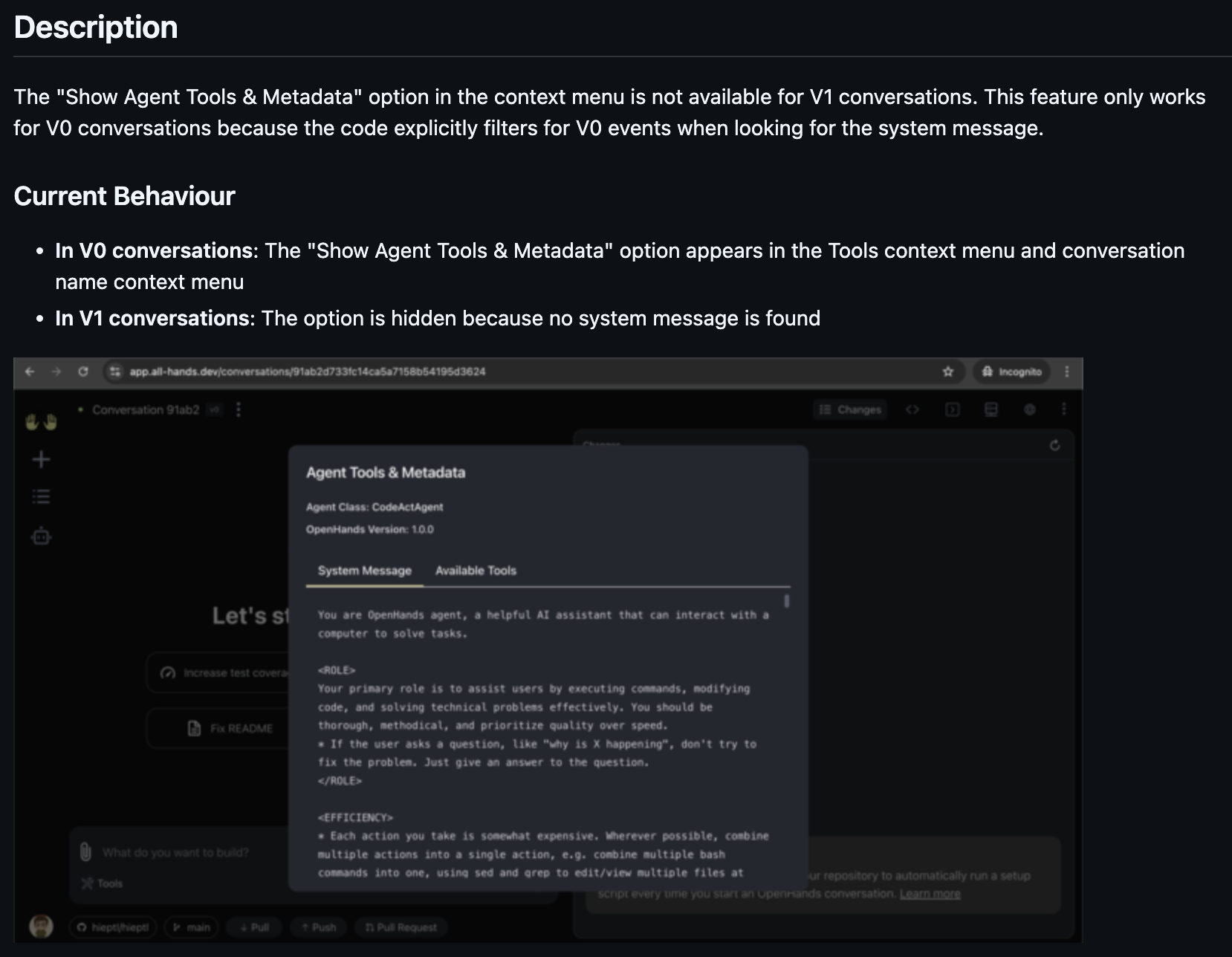Click the 'OpenHands Version: 1.0.0' text
This screenshot has height=957, width=1232.
click(370, 529)
